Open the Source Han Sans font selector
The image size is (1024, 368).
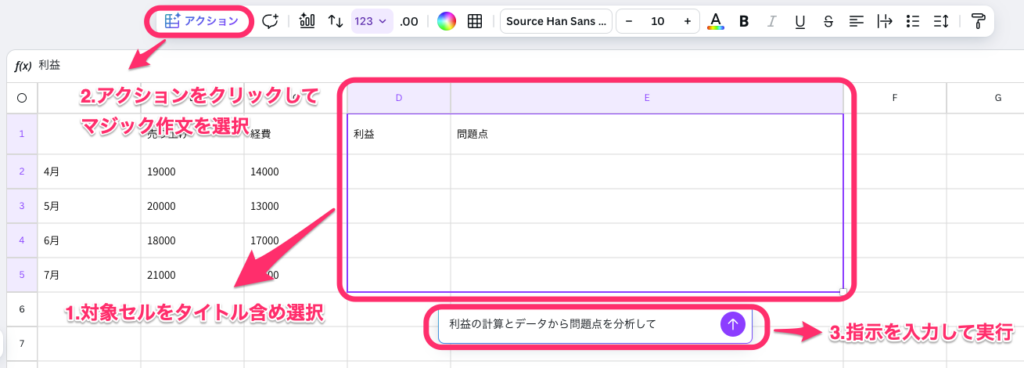[x=556, y=21]
